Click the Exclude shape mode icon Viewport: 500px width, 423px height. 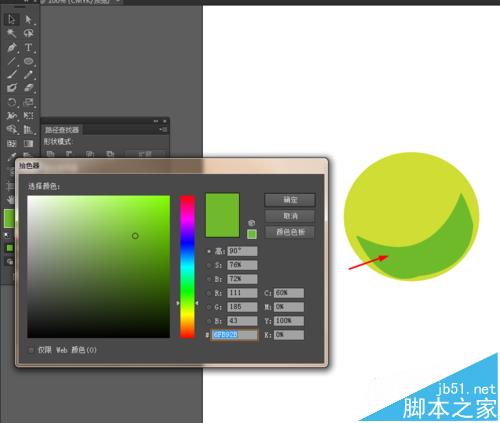coord(109,154)
